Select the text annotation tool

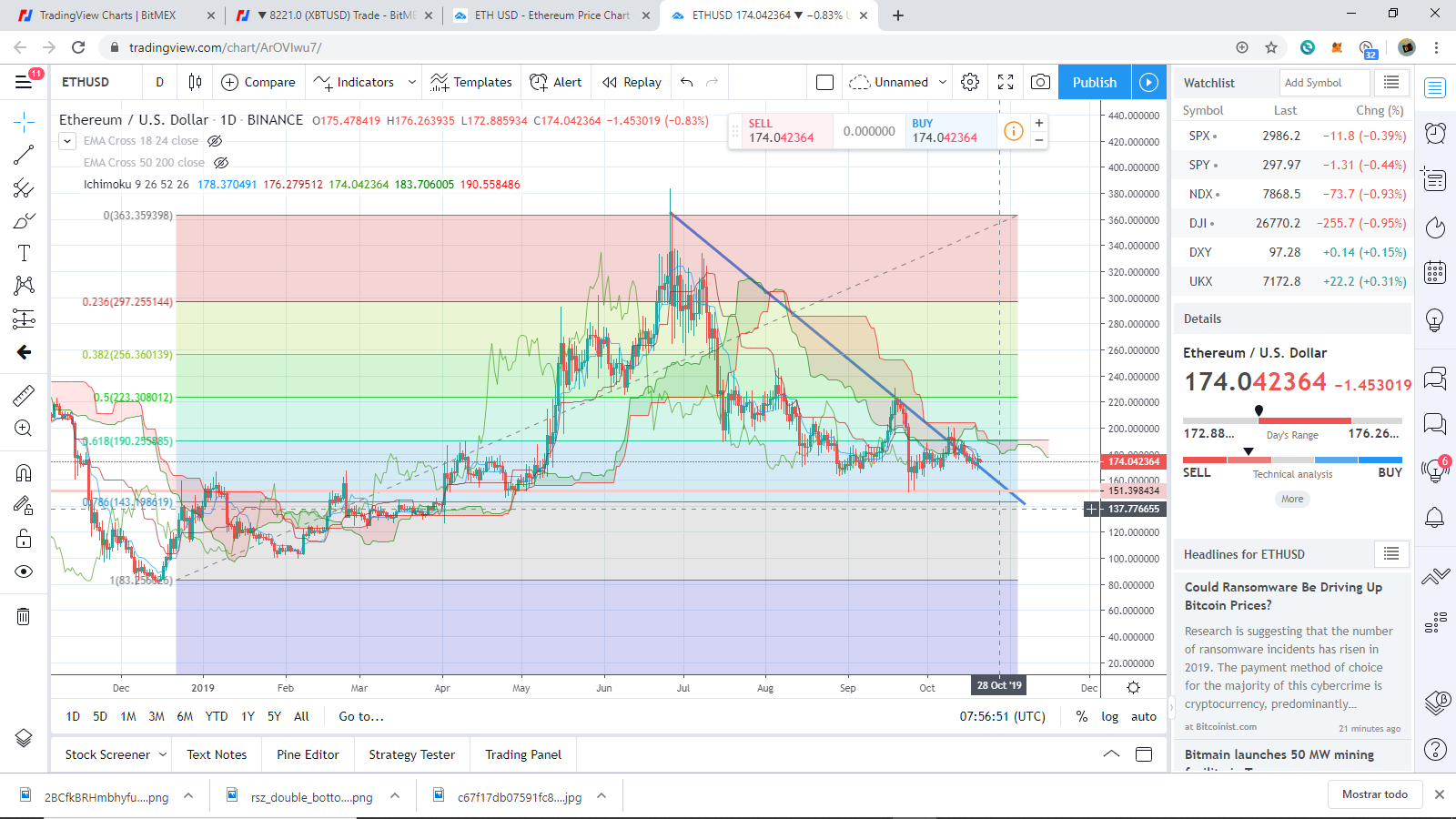click(24, 253)
